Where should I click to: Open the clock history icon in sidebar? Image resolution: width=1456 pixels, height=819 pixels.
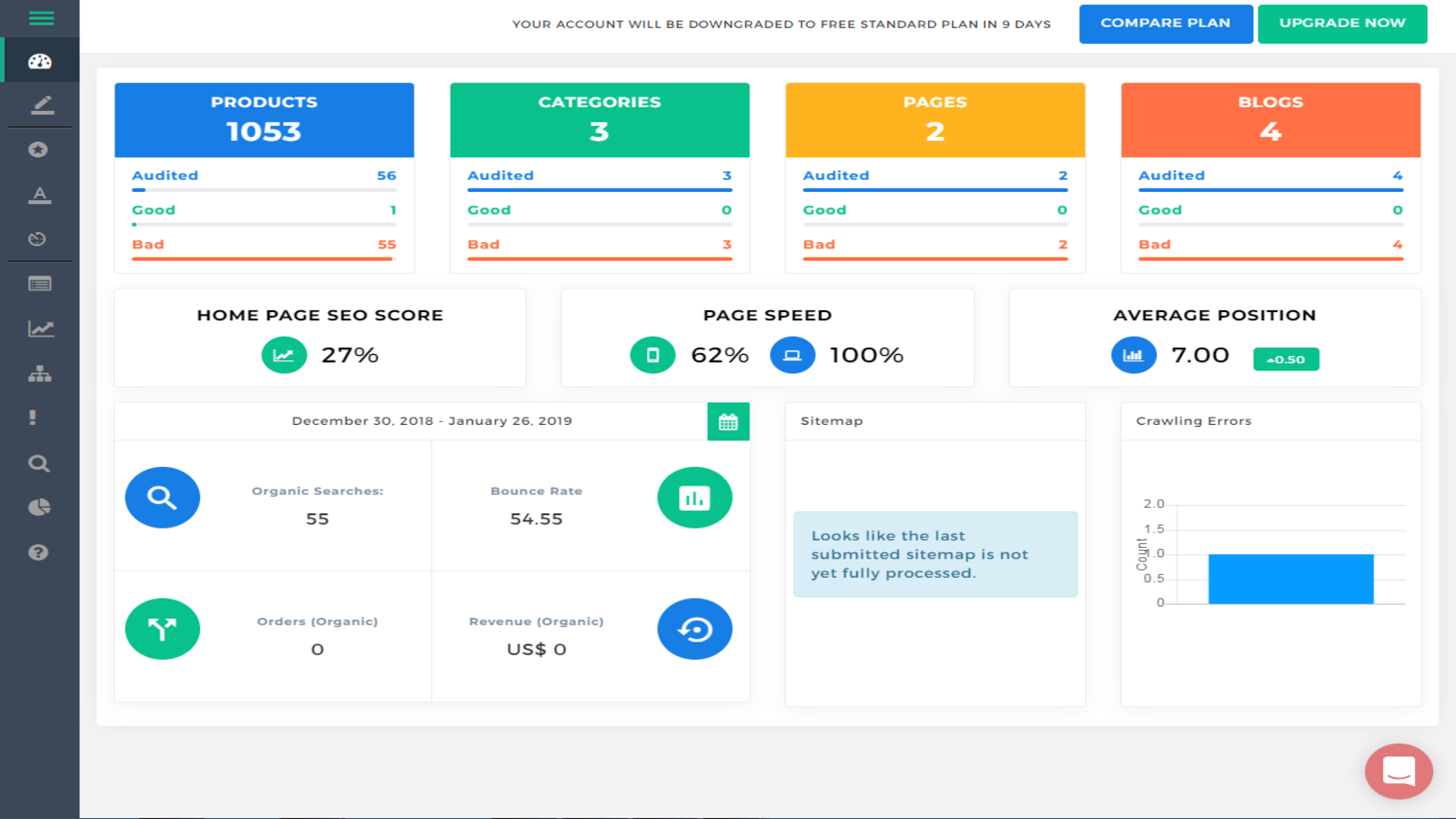(x=38, y=238)
